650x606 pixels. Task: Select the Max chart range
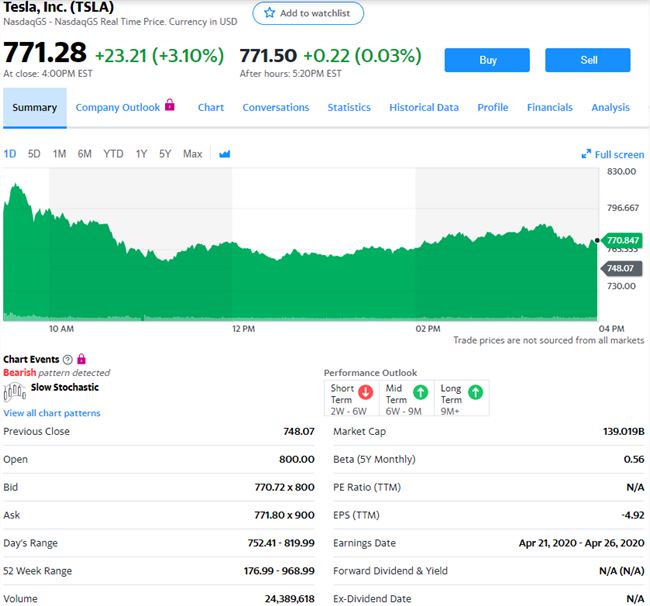point(192,154)
